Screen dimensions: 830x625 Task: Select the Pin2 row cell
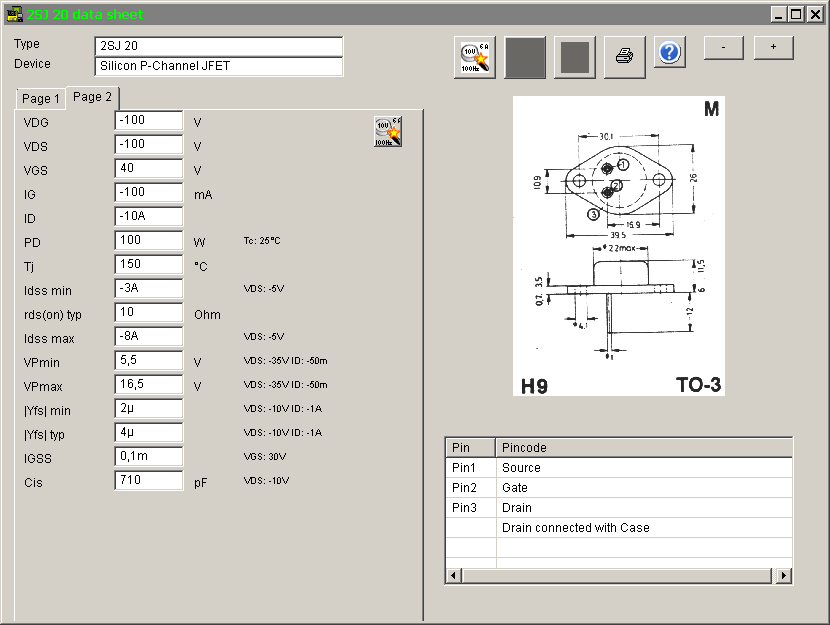[471, 488]
